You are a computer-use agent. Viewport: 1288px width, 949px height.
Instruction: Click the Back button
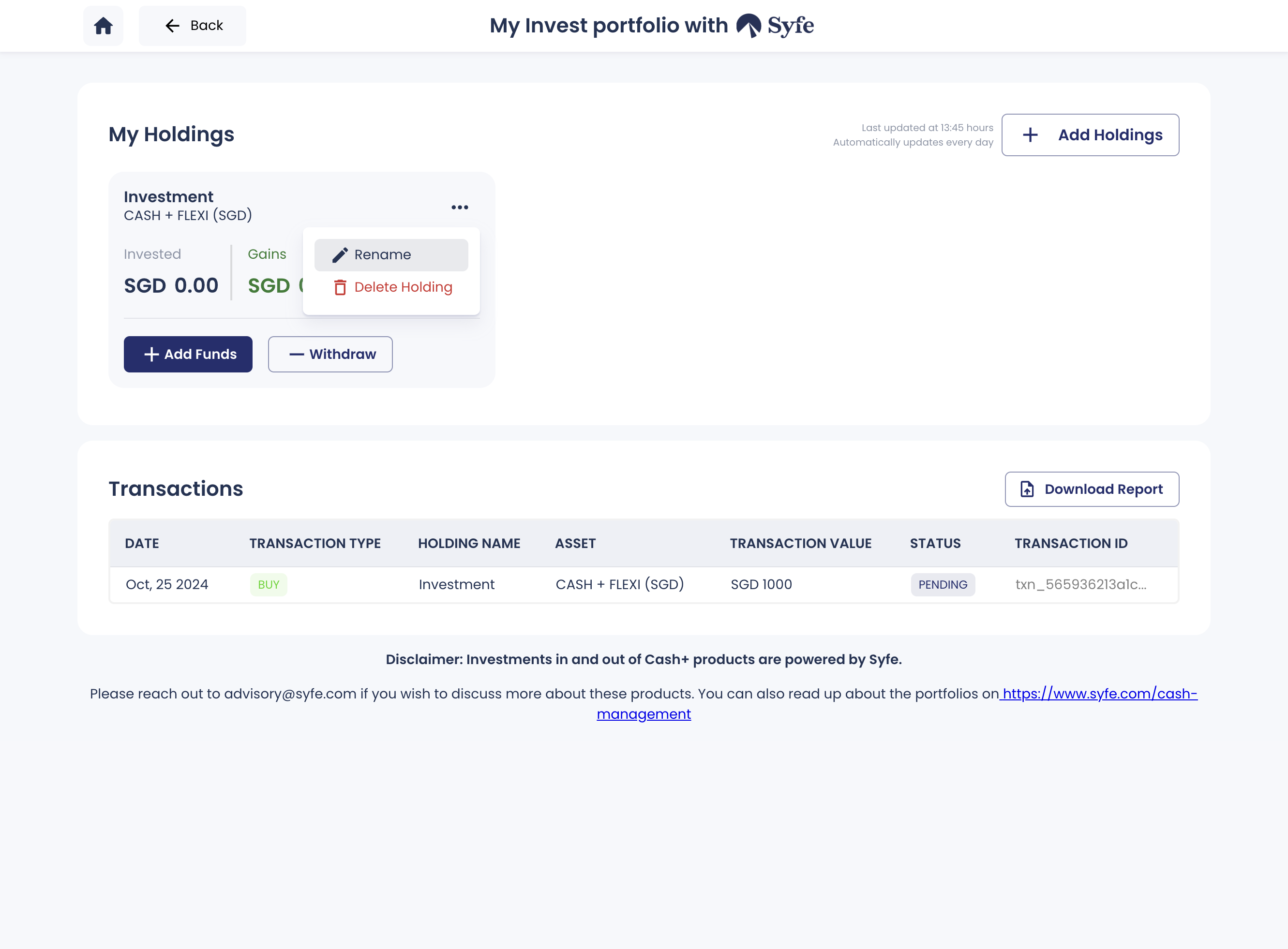coord(193,26)
